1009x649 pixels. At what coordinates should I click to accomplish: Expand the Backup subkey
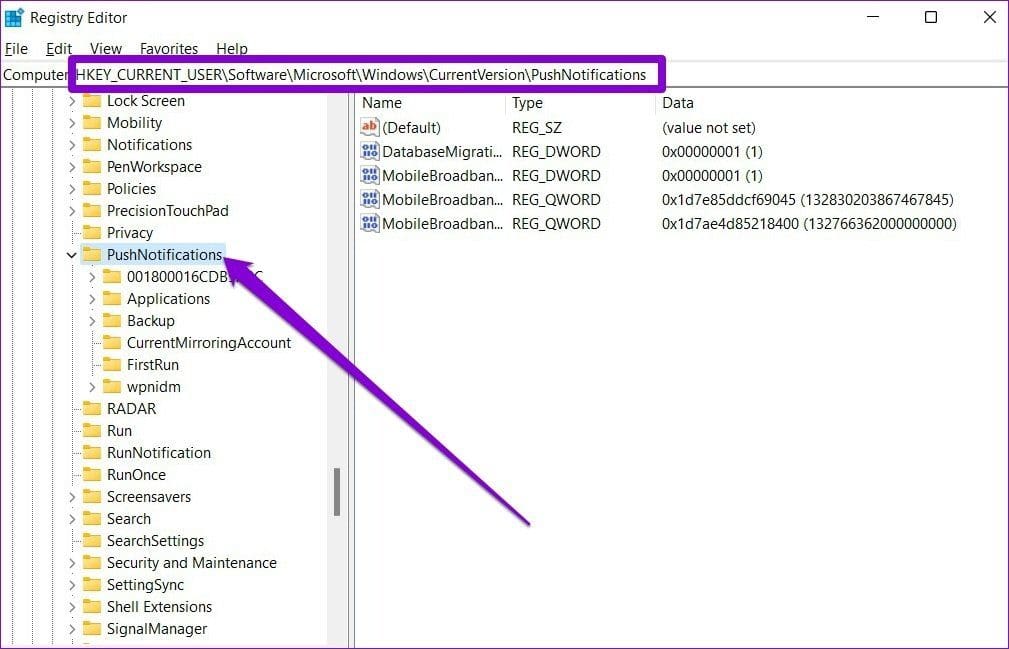tap(92, 321)
